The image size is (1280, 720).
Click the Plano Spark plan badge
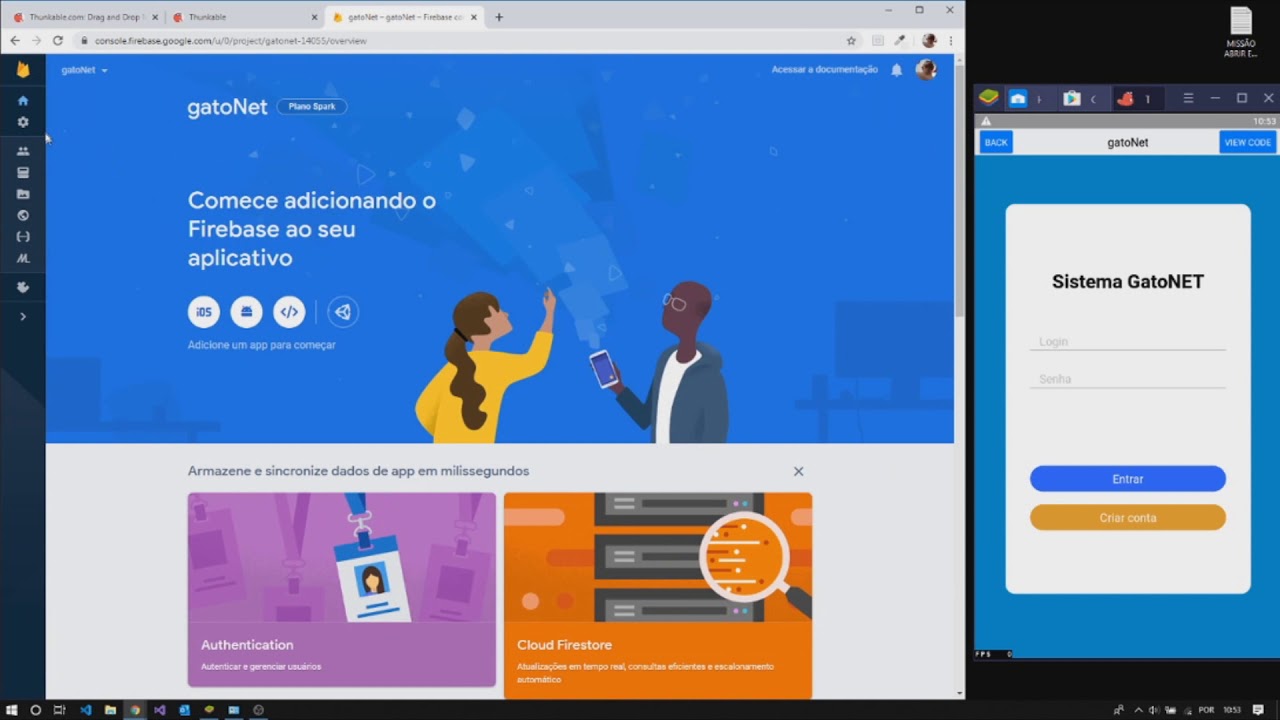click(312, 106)
